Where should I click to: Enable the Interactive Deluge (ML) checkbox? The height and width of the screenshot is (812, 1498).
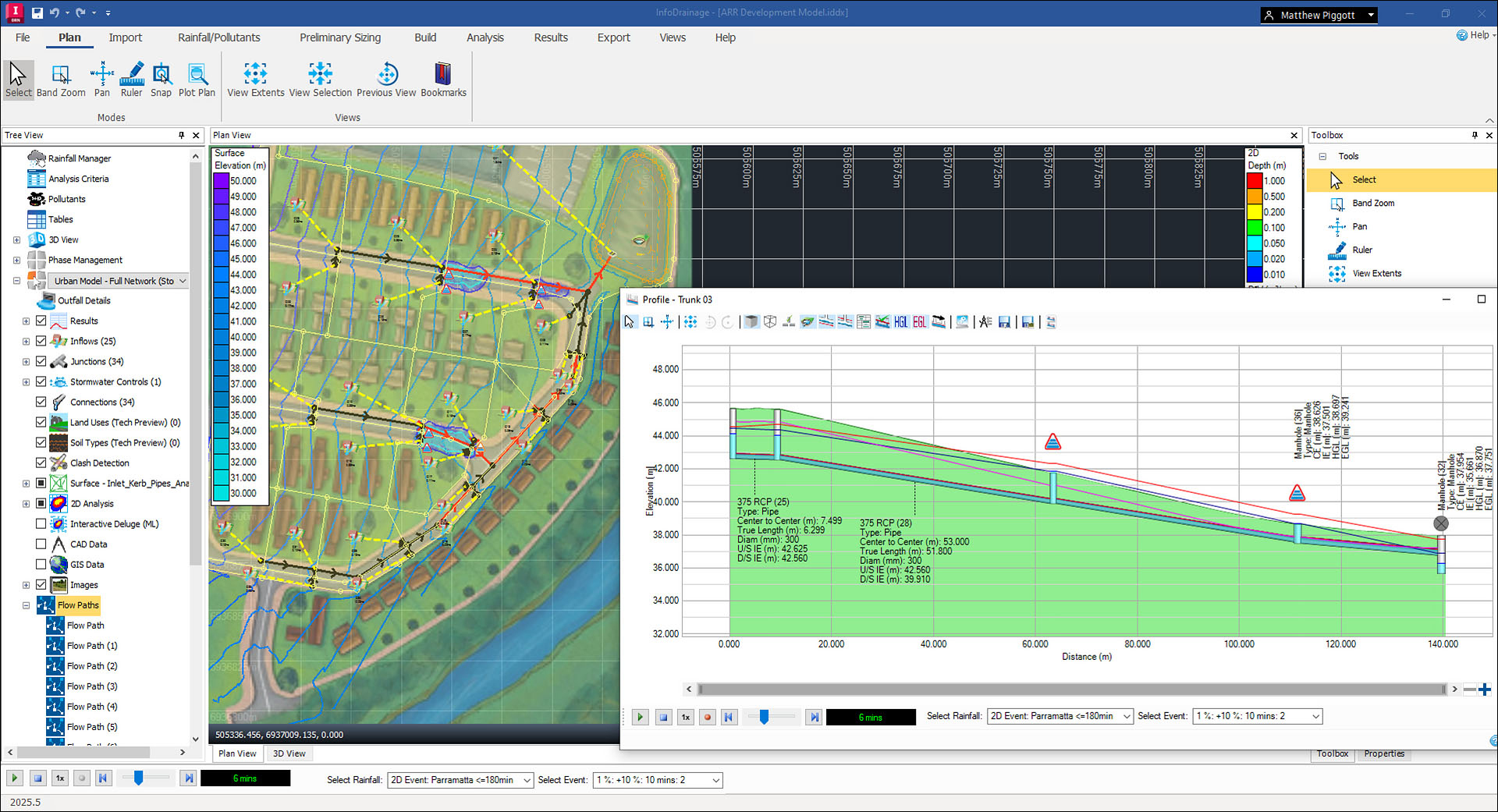pos(41,523)
